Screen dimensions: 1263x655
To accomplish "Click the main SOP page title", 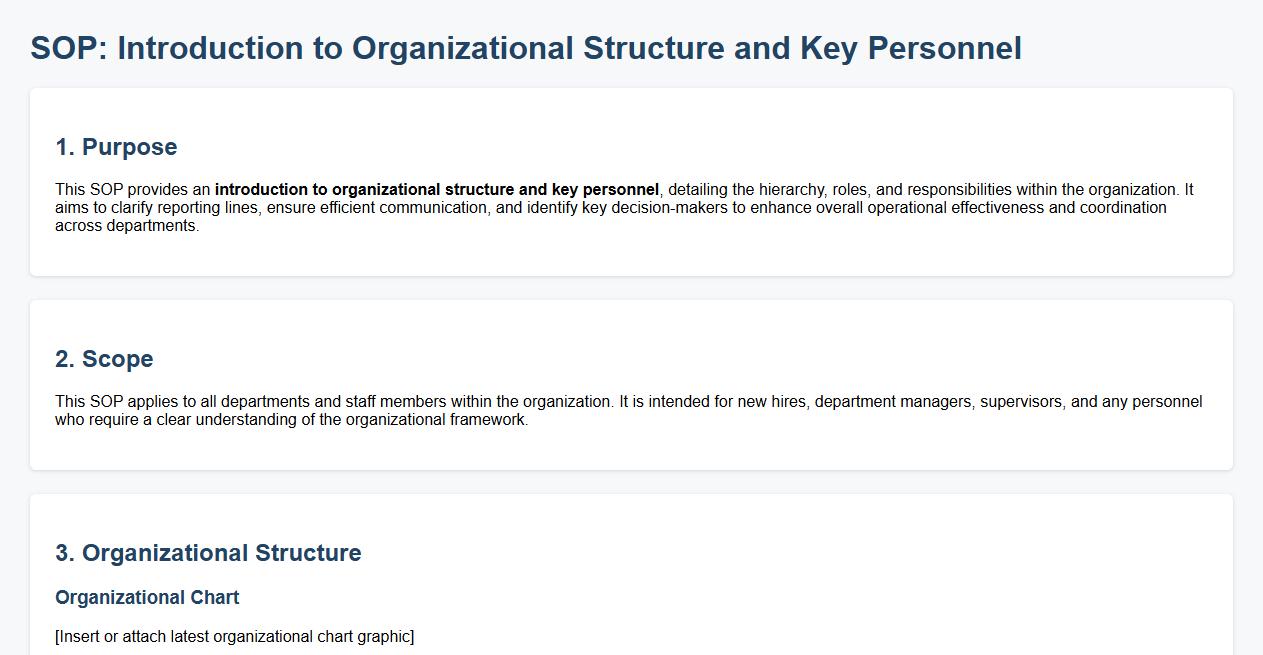I will (x=526, y=48).
